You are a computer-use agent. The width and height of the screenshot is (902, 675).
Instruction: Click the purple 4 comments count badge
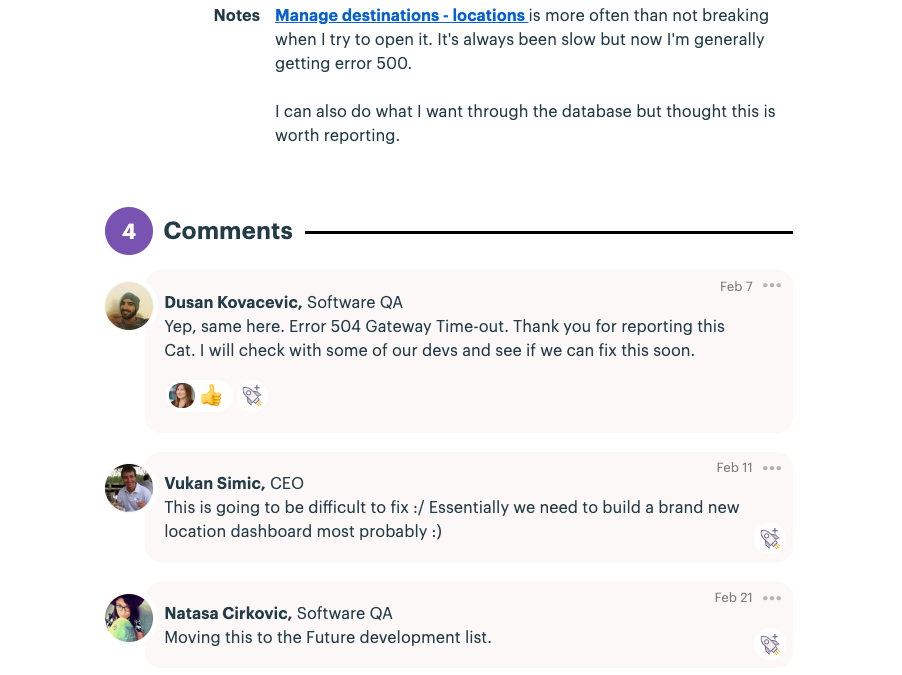pos(129,231)
